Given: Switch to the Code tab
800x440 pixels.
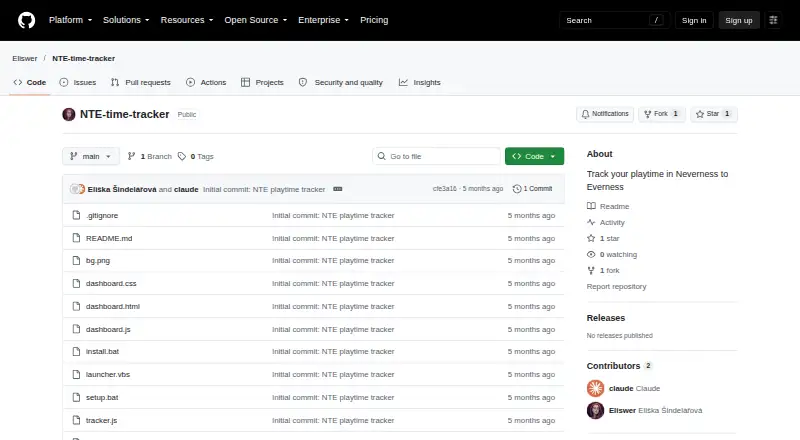Looking at the screenshot, I should (30, 82).
